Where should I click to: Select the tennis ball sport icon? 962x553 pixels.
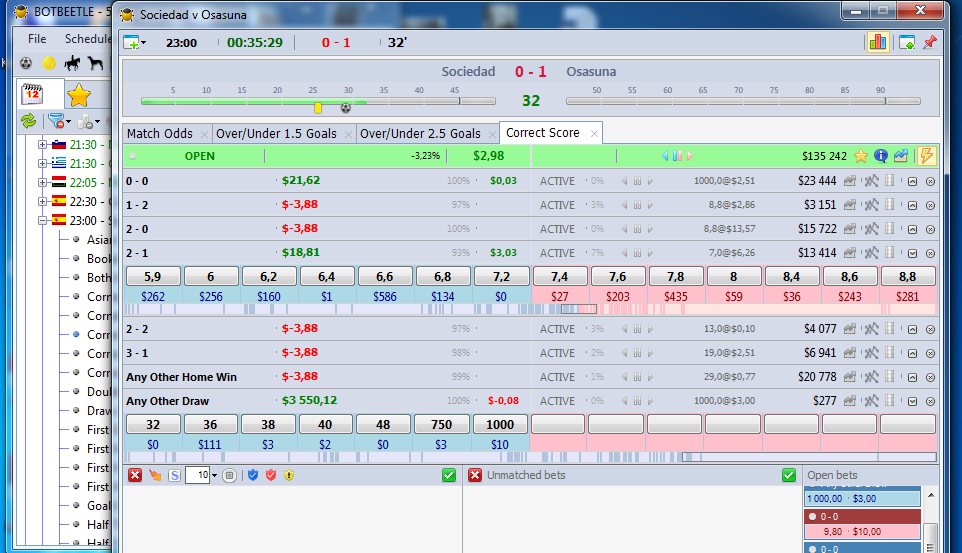click(x=48, y=63)
